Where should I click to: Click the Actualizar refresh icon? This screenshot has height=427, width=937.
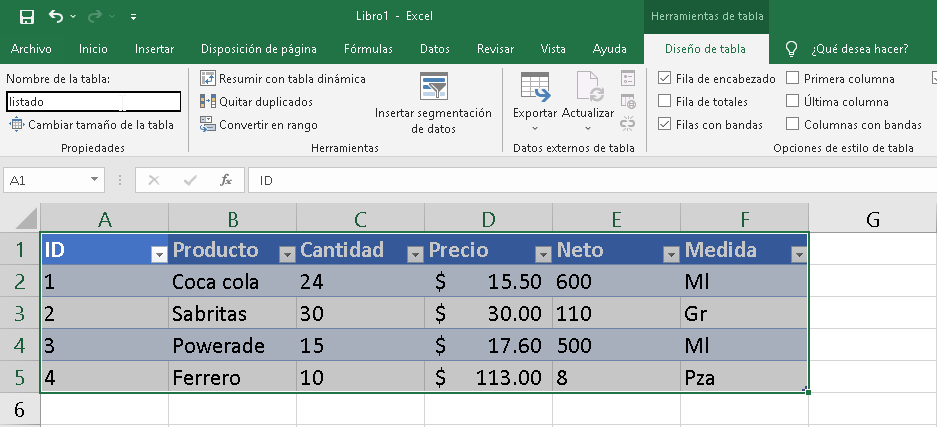tap(590, 87)
